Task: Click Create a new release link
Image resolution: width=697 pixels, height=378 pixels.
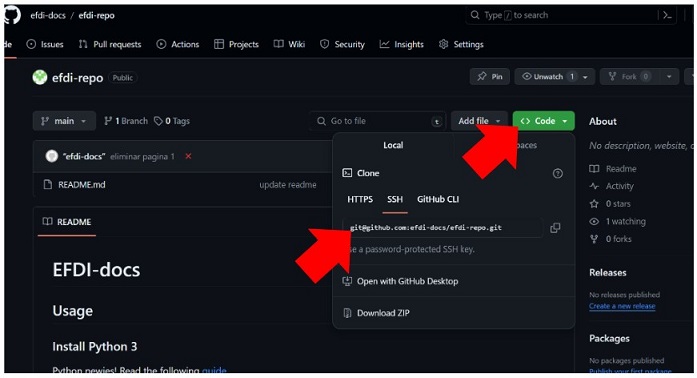Action: pos(622,306)
